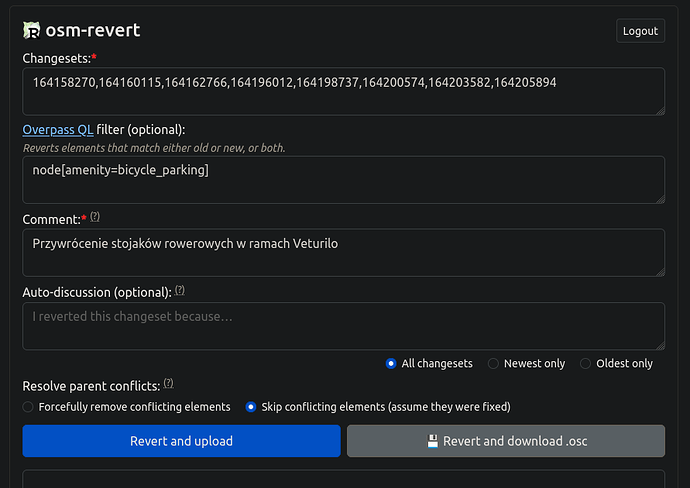The height and width of the screenshot is (488, 690).
Task: Focus the Auto-discussion text field
Action: (x=344, y=326)
